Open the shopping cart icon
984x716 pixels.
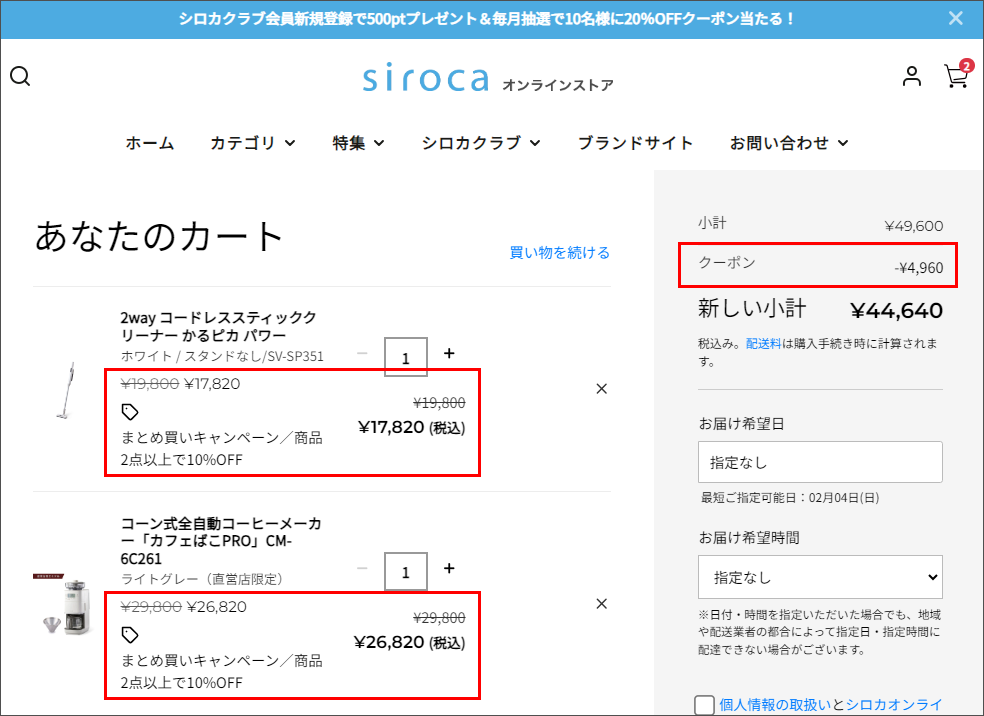pyautogui.click(x=956, y=76)
